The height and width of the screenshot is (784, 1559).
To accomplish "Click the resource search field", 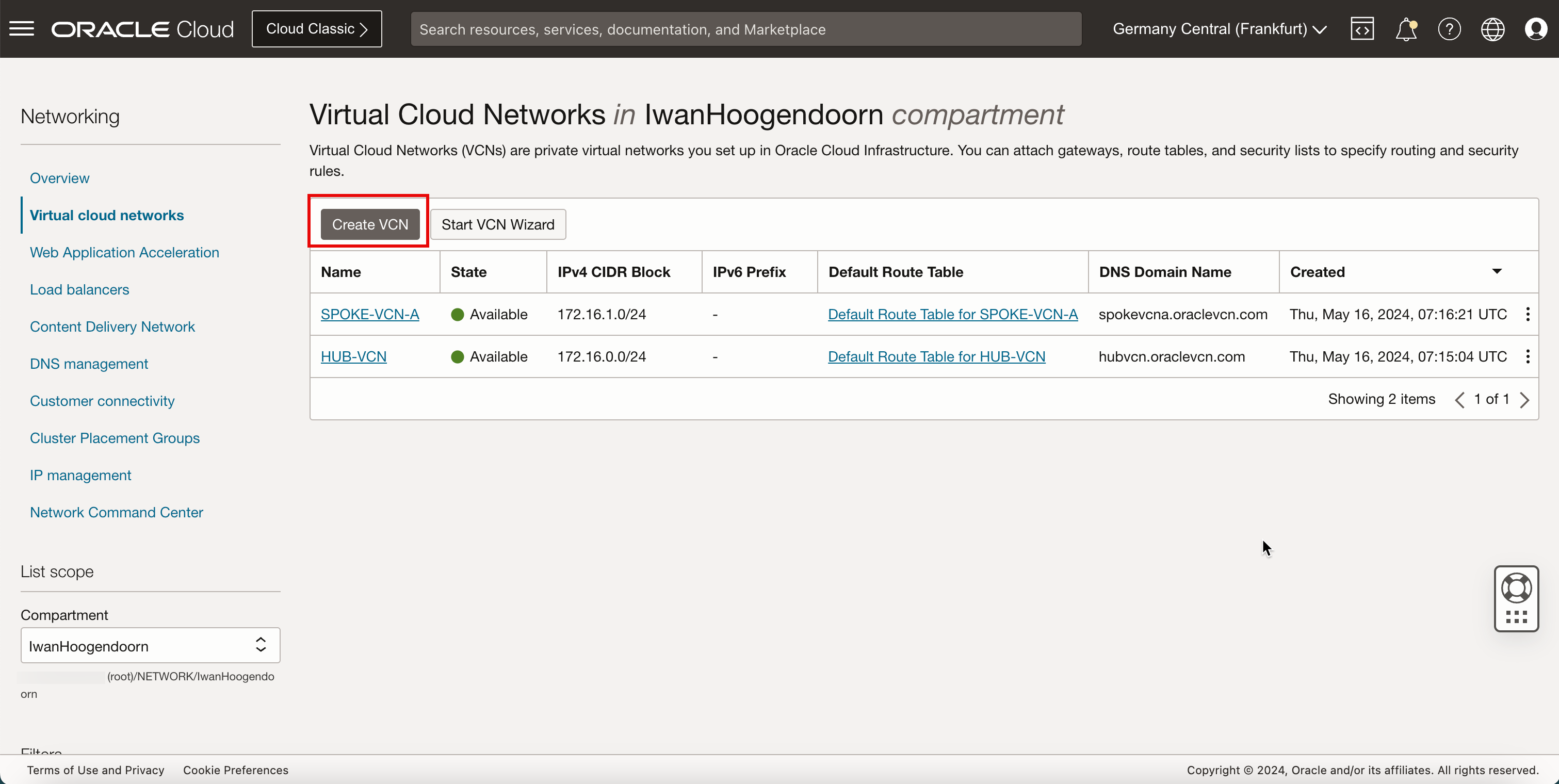I will click(x=745, y=28).
